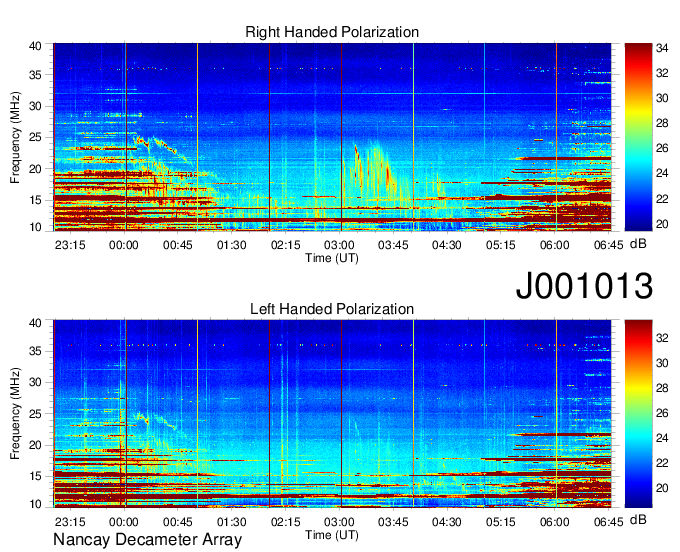Click the 10 MHz tick label on the bottom plot

pos(35,504)
